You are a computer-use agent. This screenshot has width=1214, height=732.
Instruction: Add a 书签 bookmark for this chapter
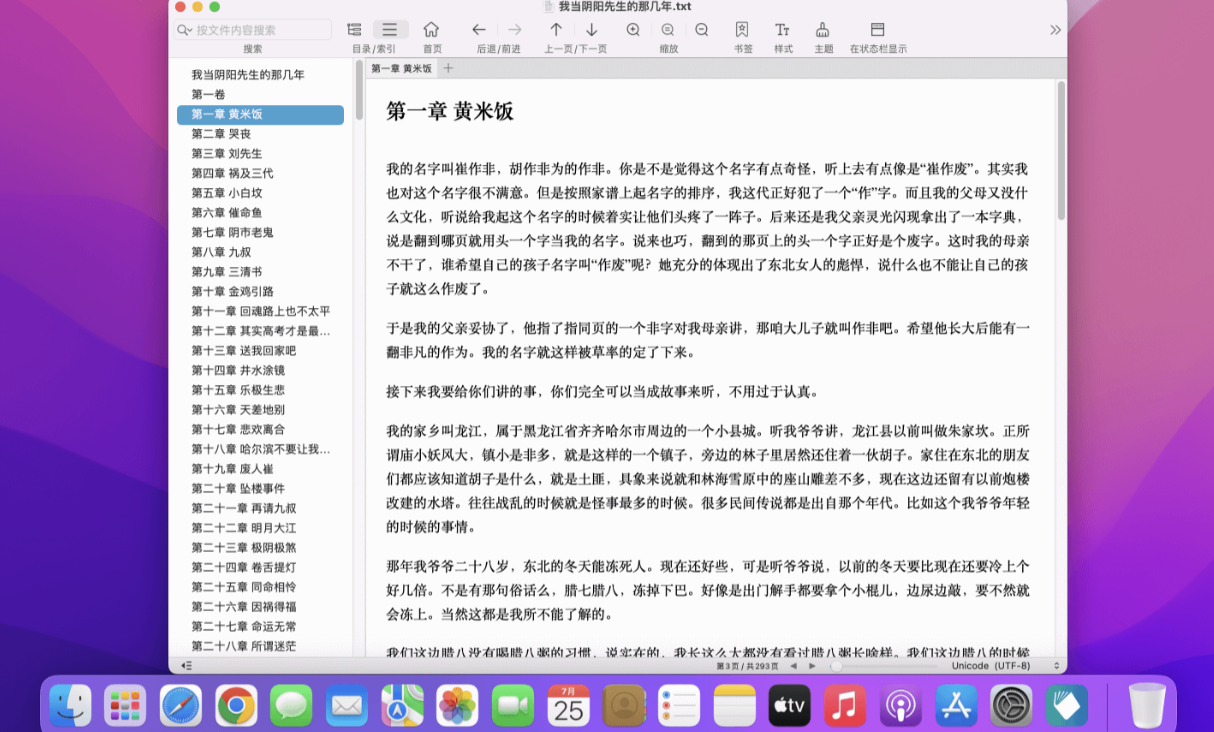point(741,29)
